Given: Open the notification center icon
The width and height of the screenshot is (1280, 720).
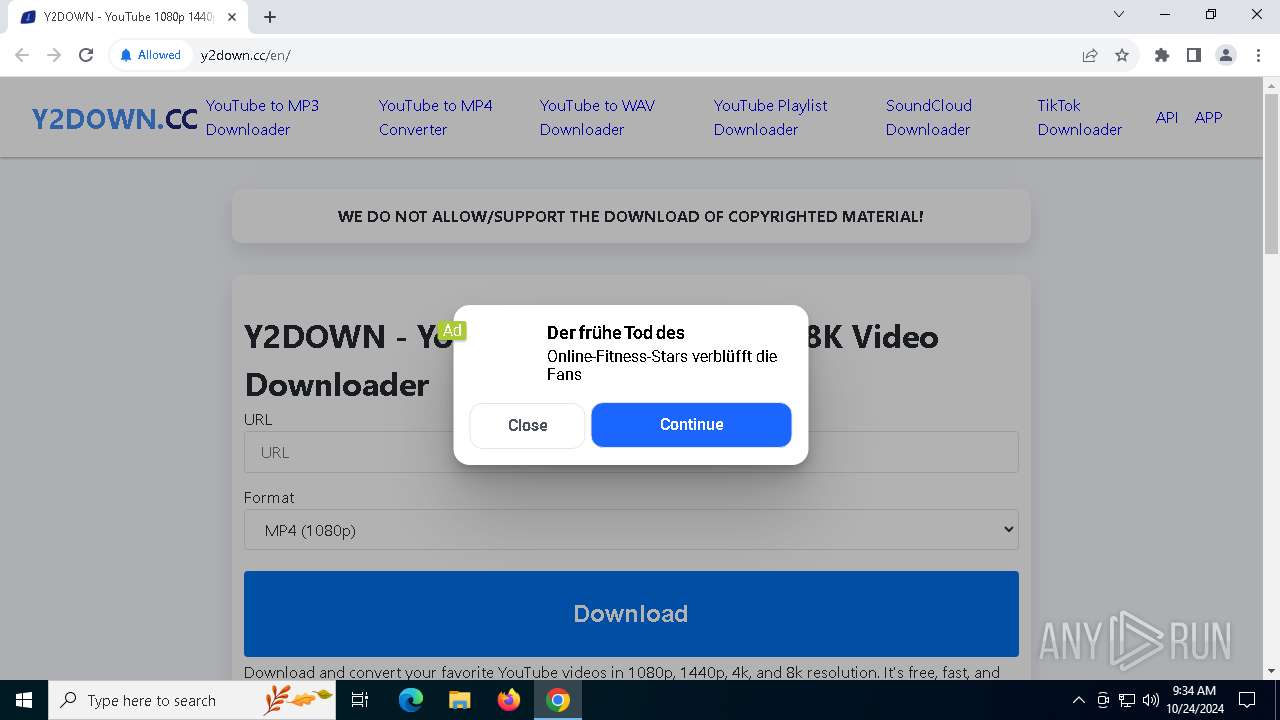Looking at the screenshot, I should (x=1247, y=700).
